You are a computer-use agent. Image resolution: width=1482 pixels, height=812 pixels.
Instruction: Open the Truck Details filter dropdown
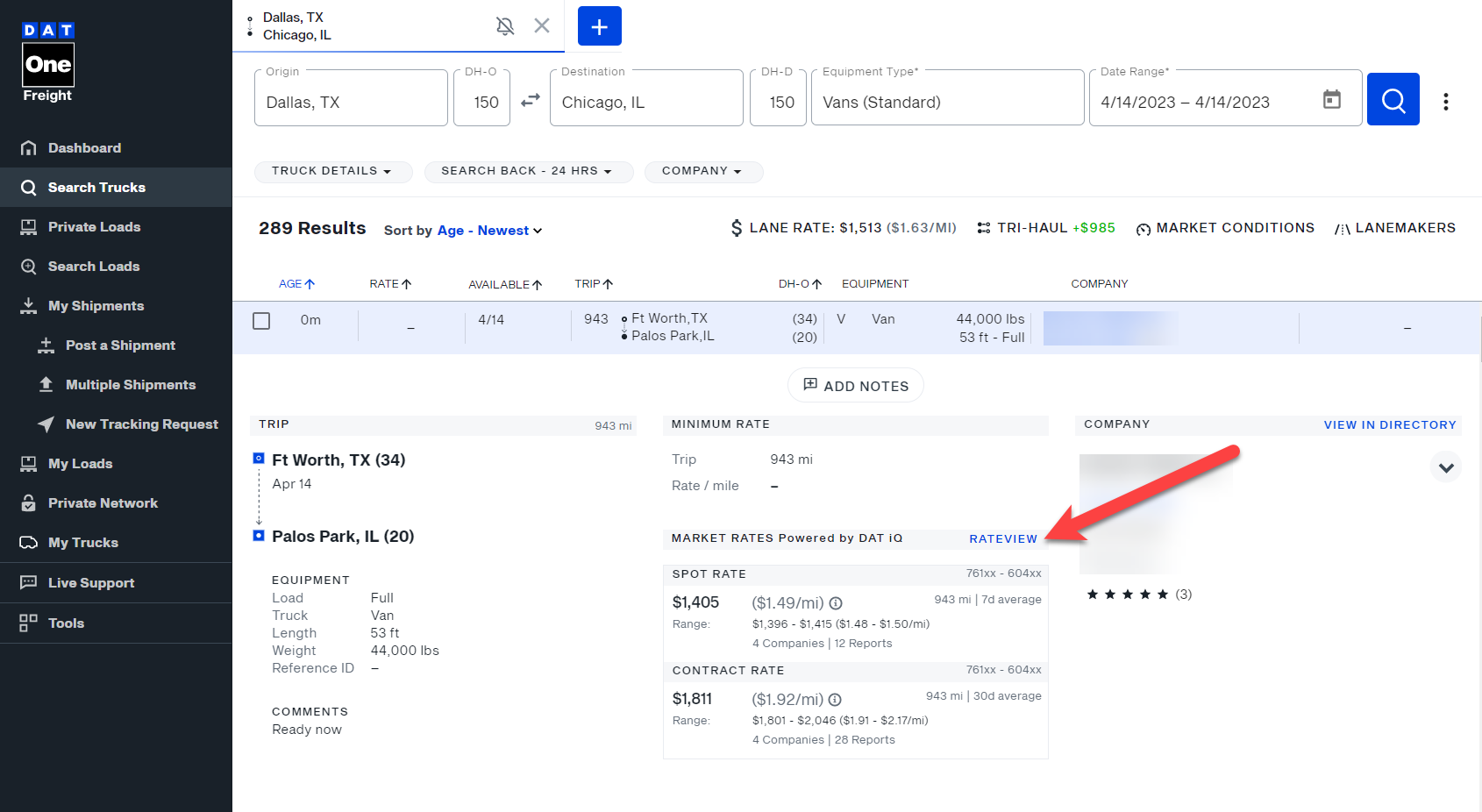pos(333,171)
